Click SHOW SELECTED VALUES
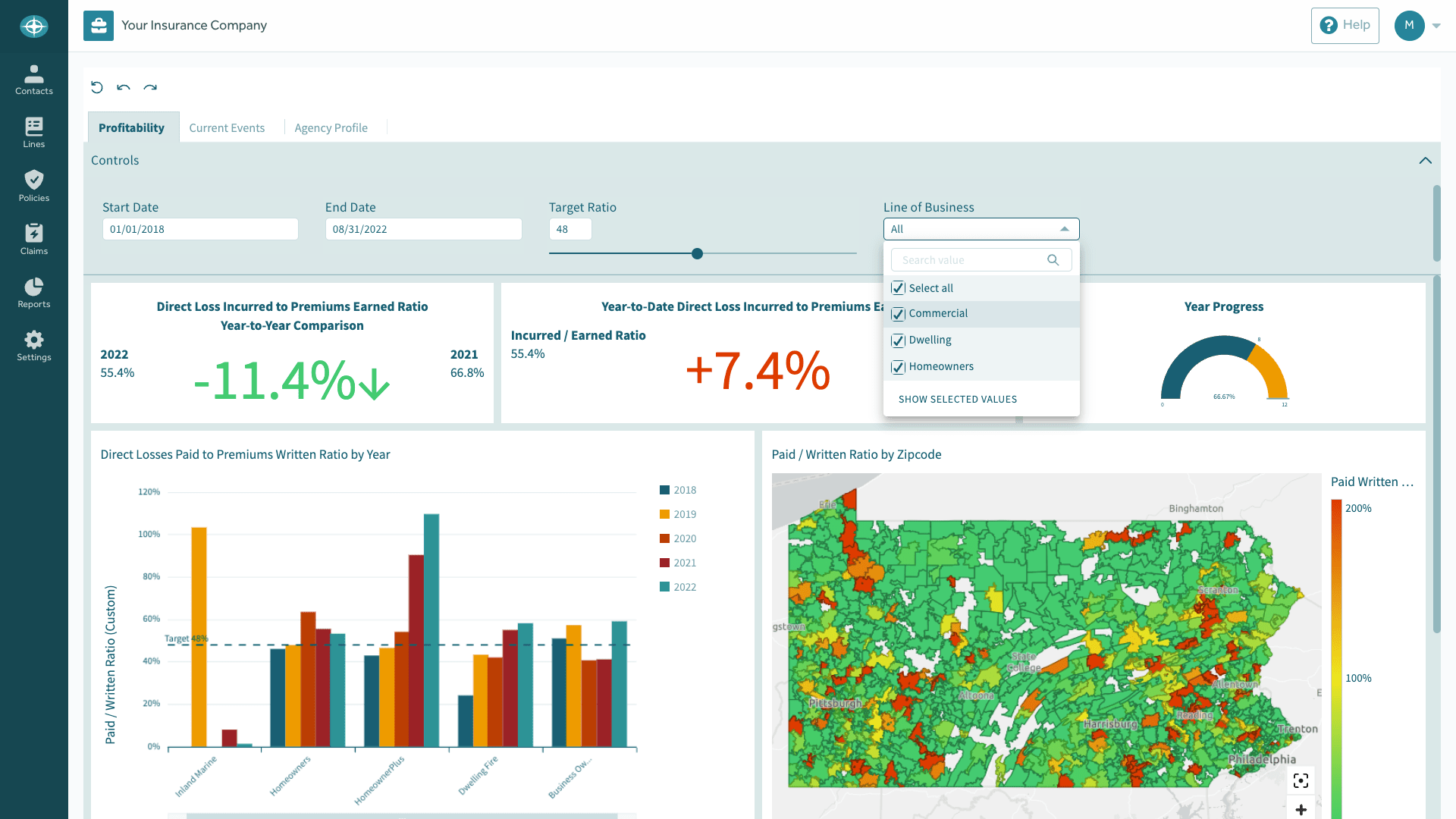 (957, 399)
